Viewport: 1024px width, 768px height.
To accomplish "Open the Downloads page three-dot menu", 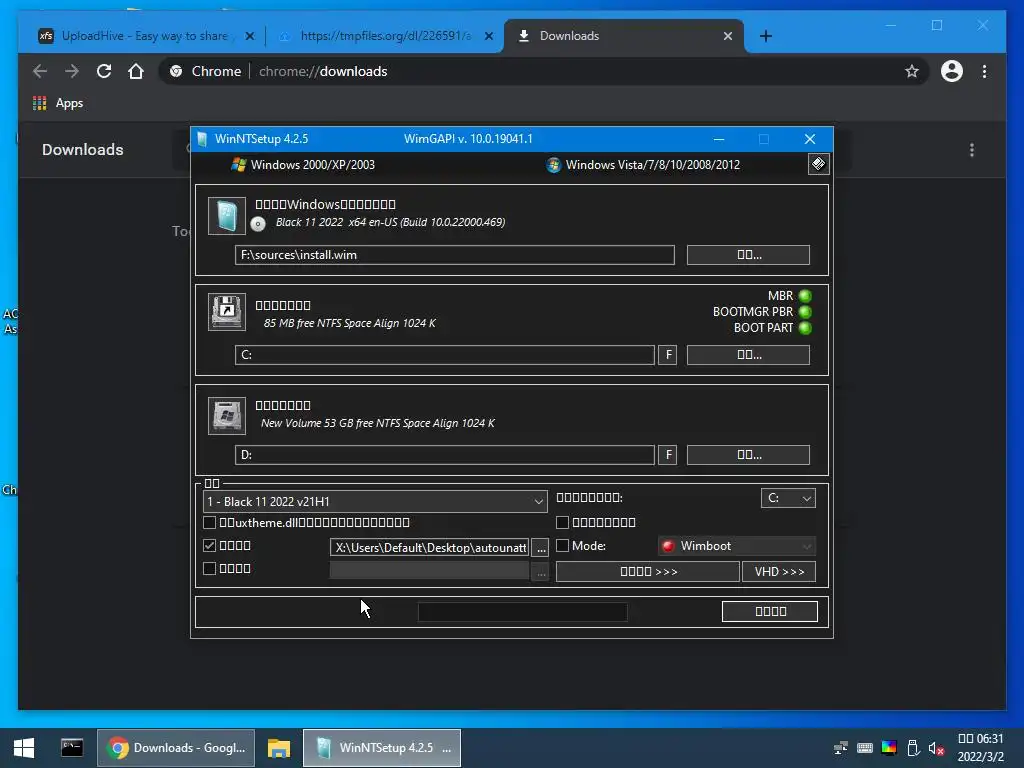I will (x=972, y=150).
